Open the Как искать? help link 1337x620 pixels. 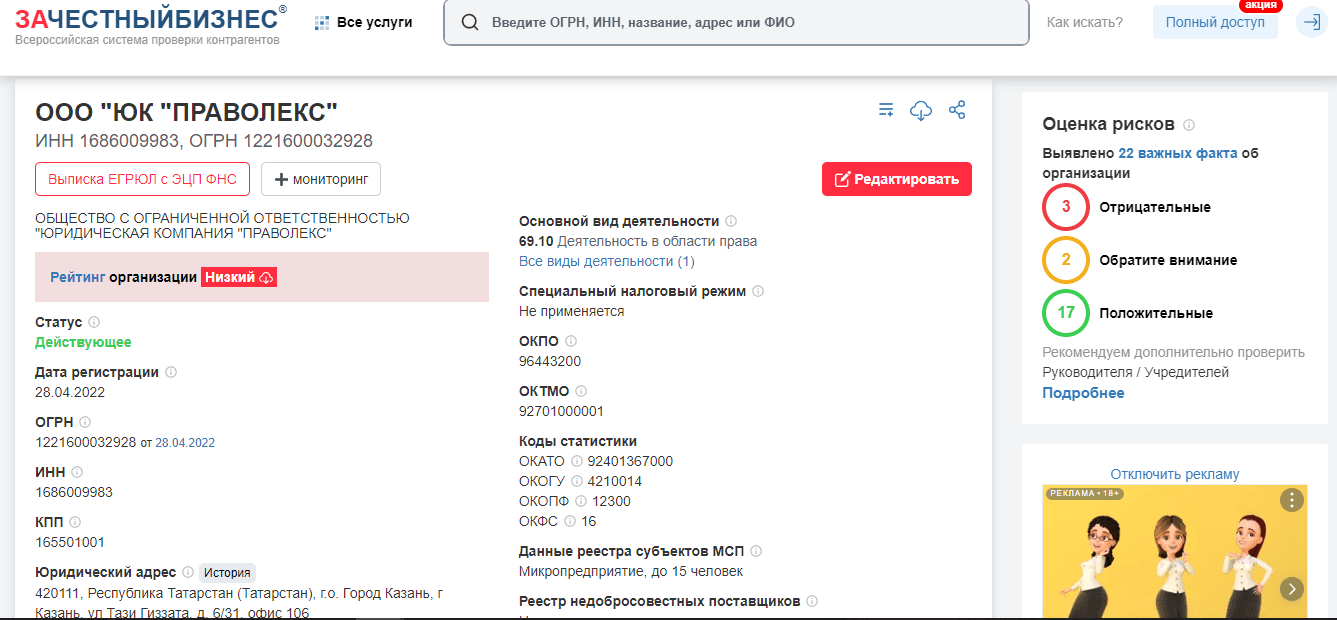tap(1084, 22)
